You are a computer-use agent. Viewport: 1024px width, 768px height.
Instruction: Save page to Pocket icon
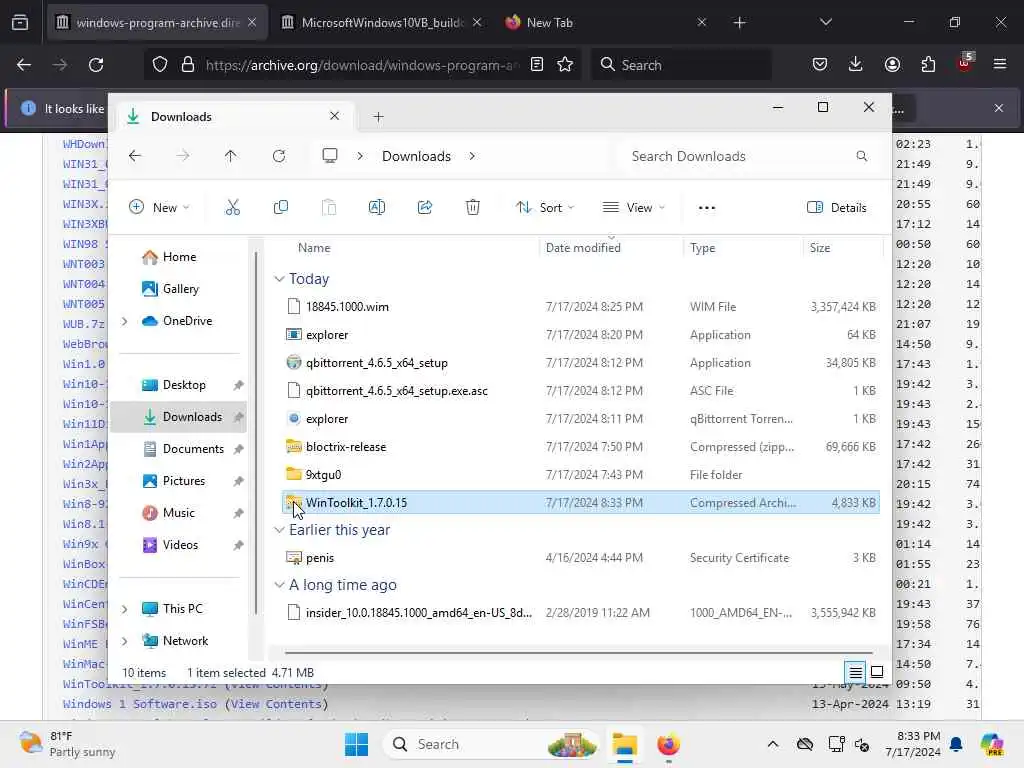(820, 65)
